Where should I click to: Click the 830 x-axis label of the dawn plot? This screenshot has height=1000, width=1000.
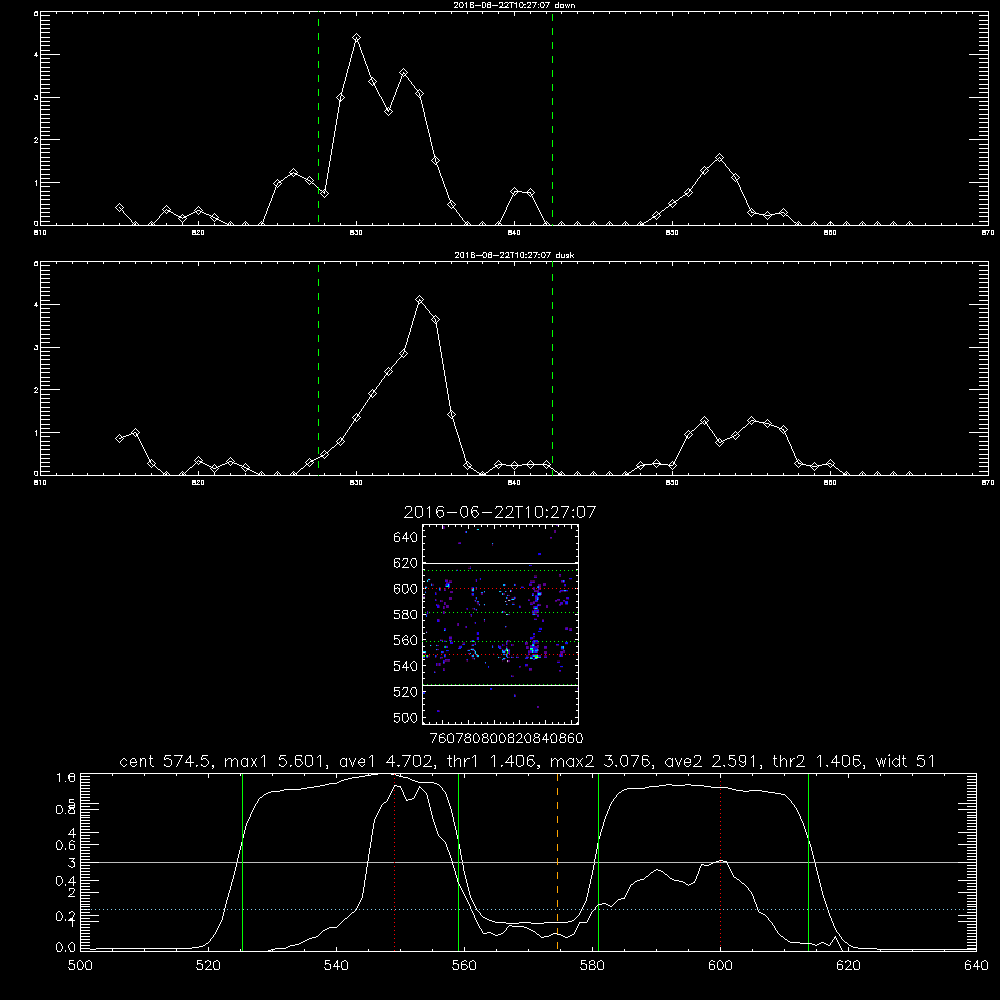click(356, 233)
